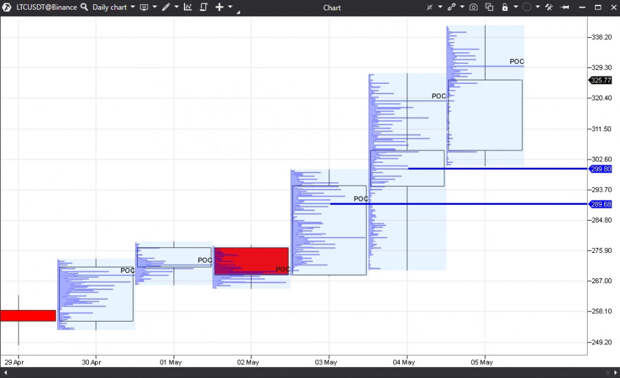Viewport: 620px width, 378px height.
Task: Toggle the window pin icon
Action: coord(565,7)
